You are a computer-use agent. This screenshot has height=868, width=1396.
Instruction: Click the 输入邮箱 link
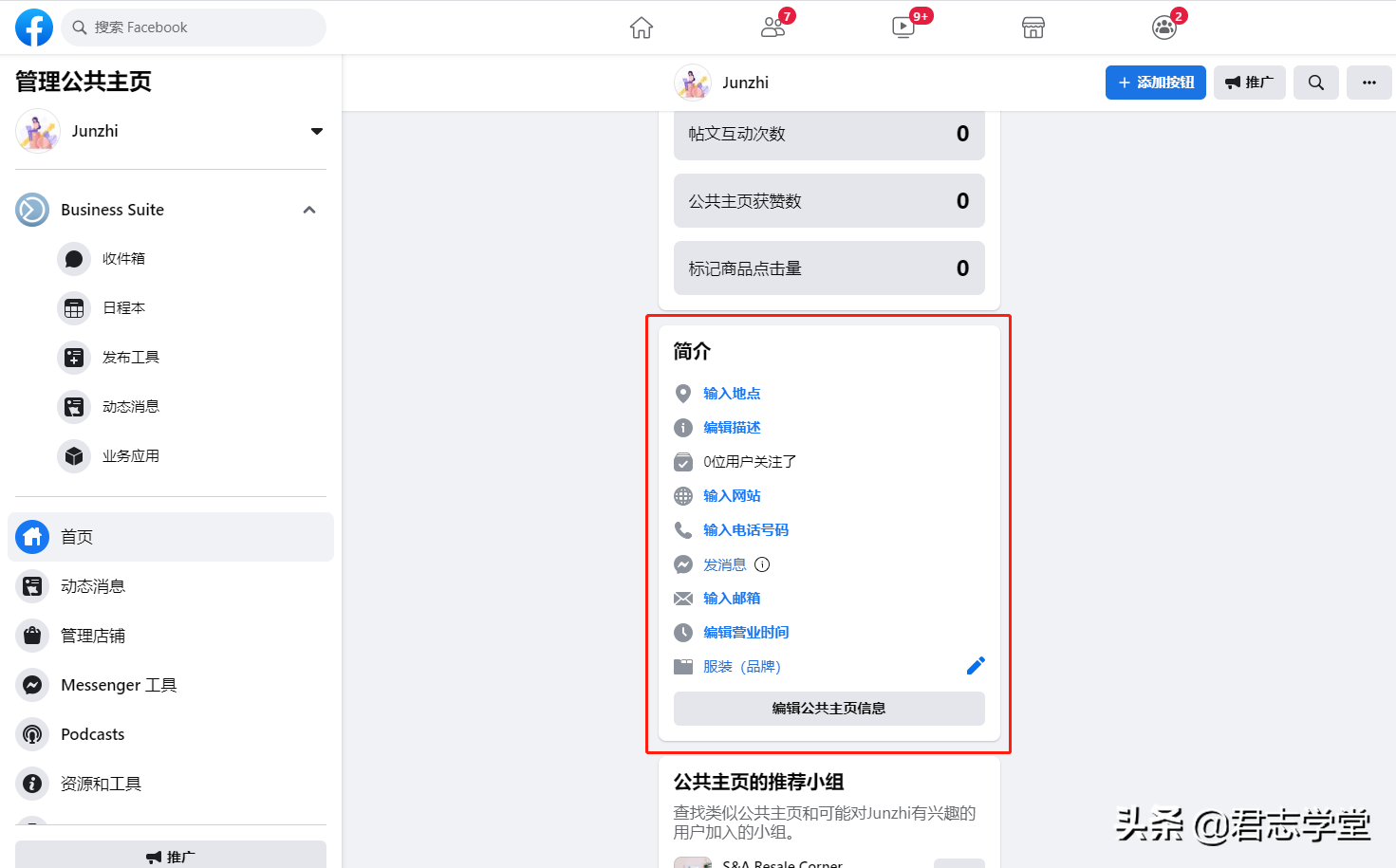tap(732, 599)
